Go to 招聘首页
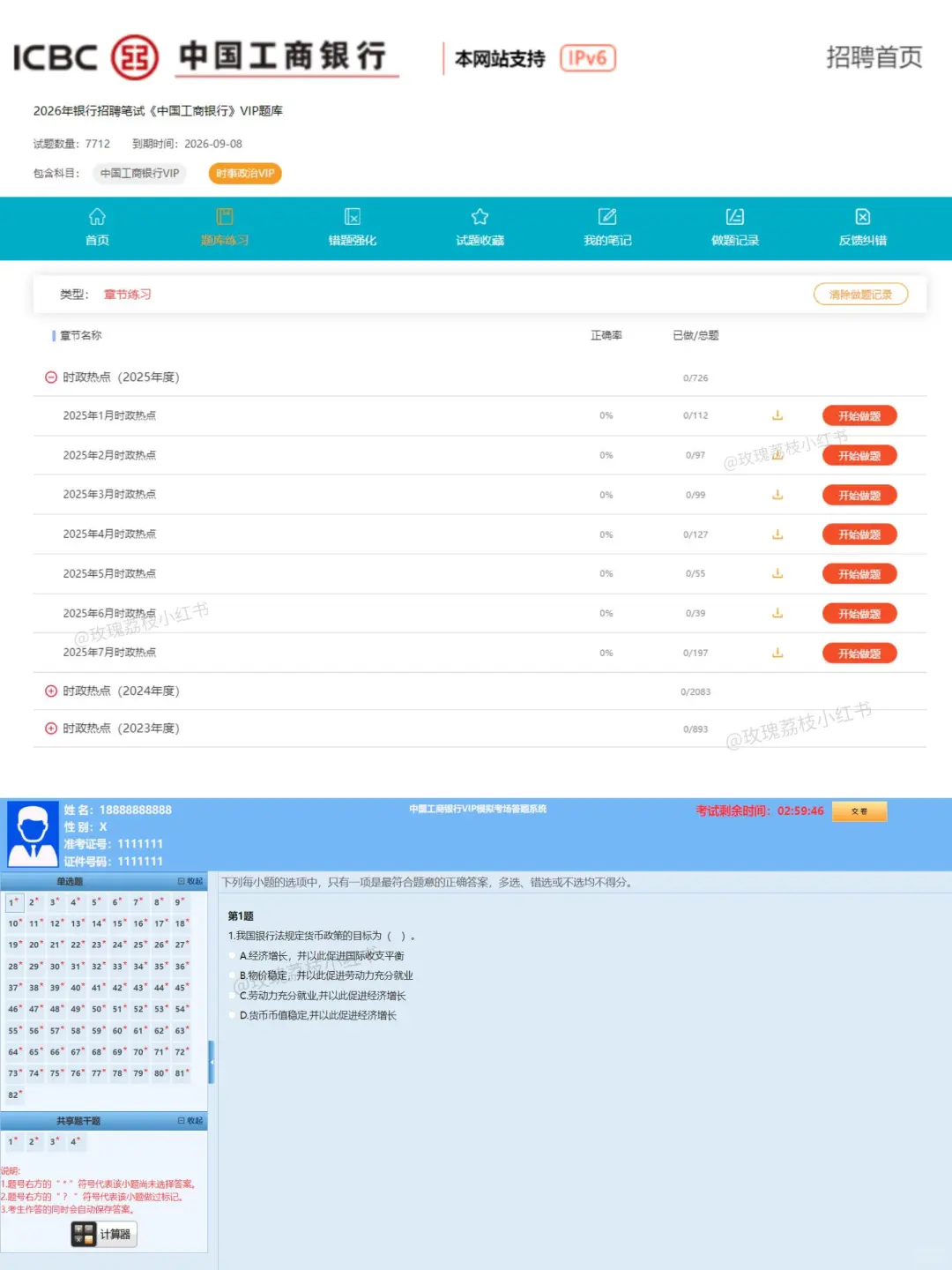Viewport: 952px width, 1270px height. pos(874,57)
